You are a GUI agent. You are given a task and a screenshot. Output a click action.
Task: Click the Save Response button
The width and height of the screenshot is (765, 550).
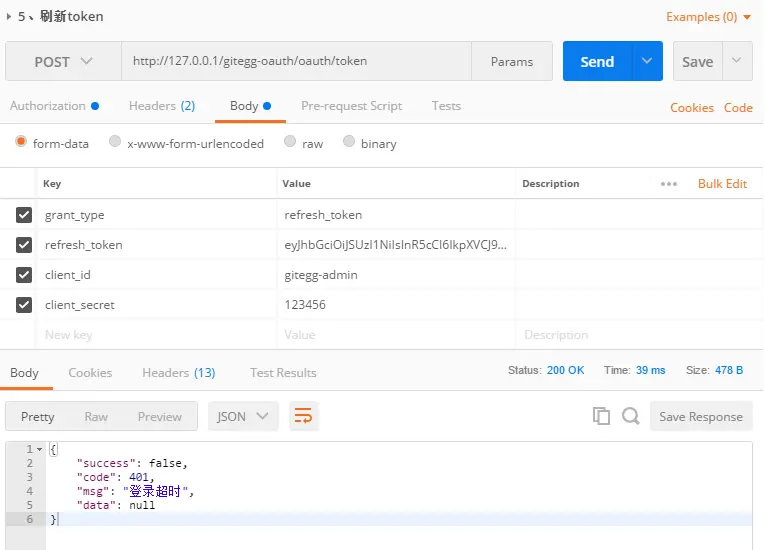click(701, 416)
